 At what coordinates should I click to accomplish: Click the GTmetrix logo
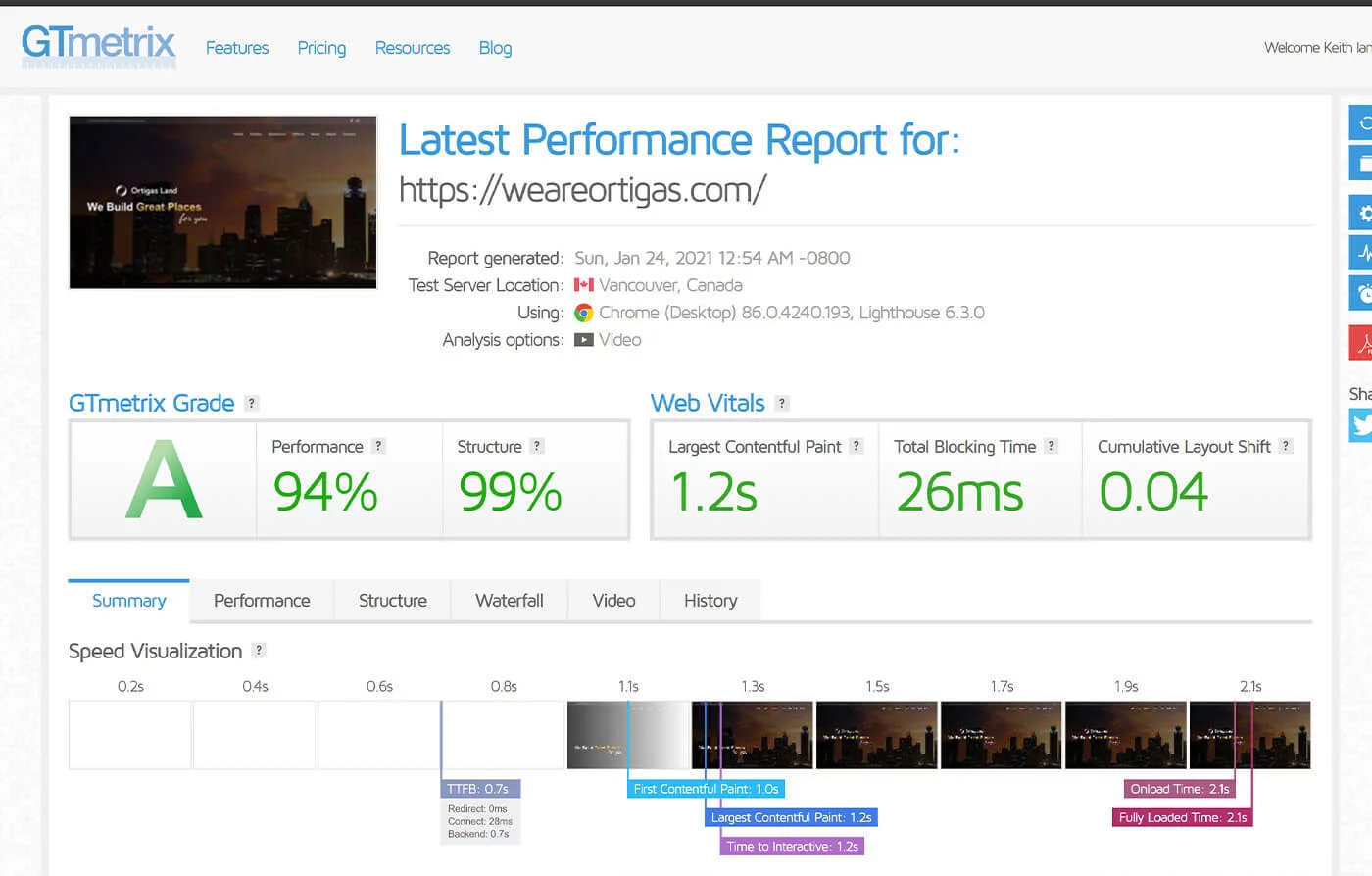[98, 45]
